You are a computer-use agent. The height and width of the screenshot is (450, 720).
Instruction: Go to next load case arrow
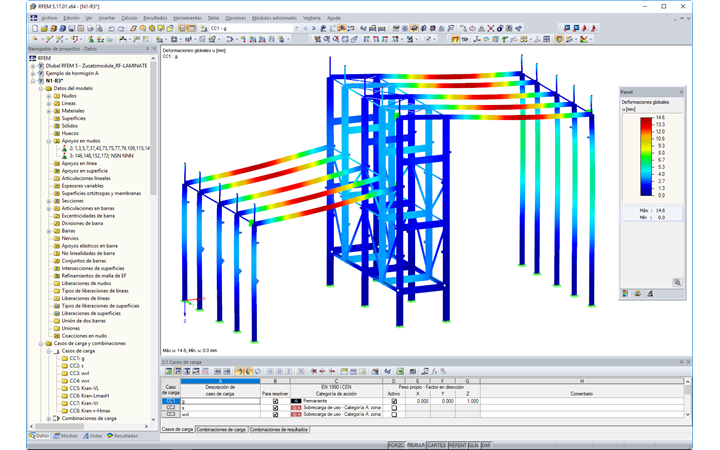click(x=314, y=28)
